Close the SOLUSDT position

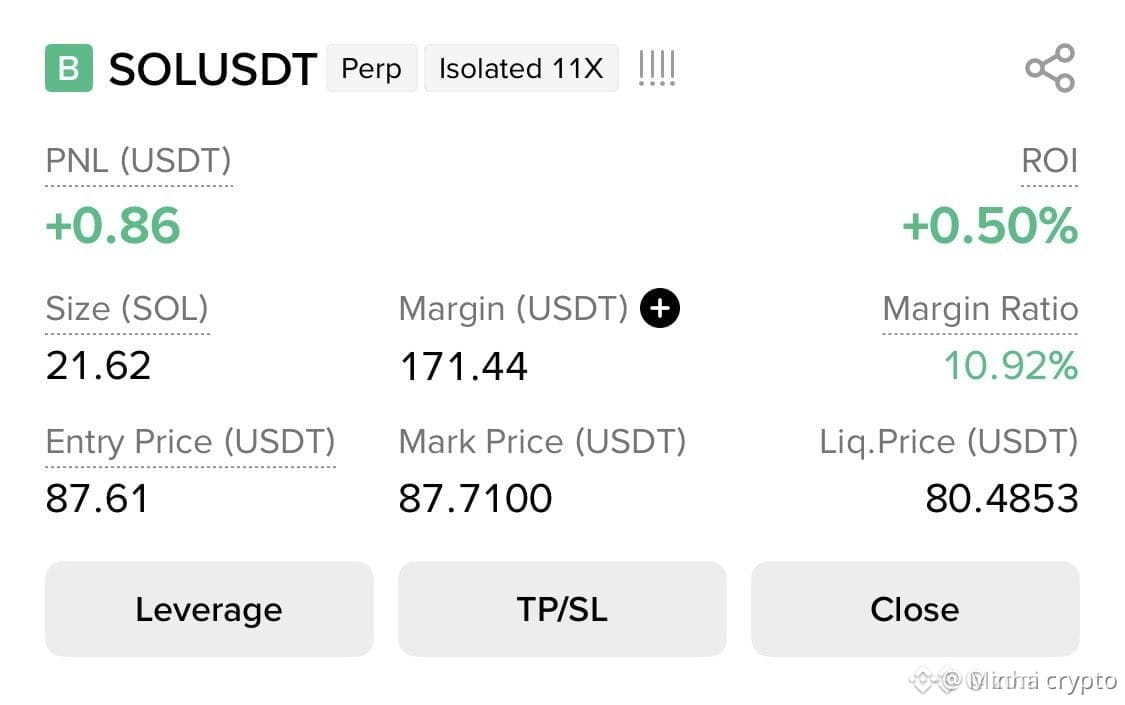click(915, 609)
